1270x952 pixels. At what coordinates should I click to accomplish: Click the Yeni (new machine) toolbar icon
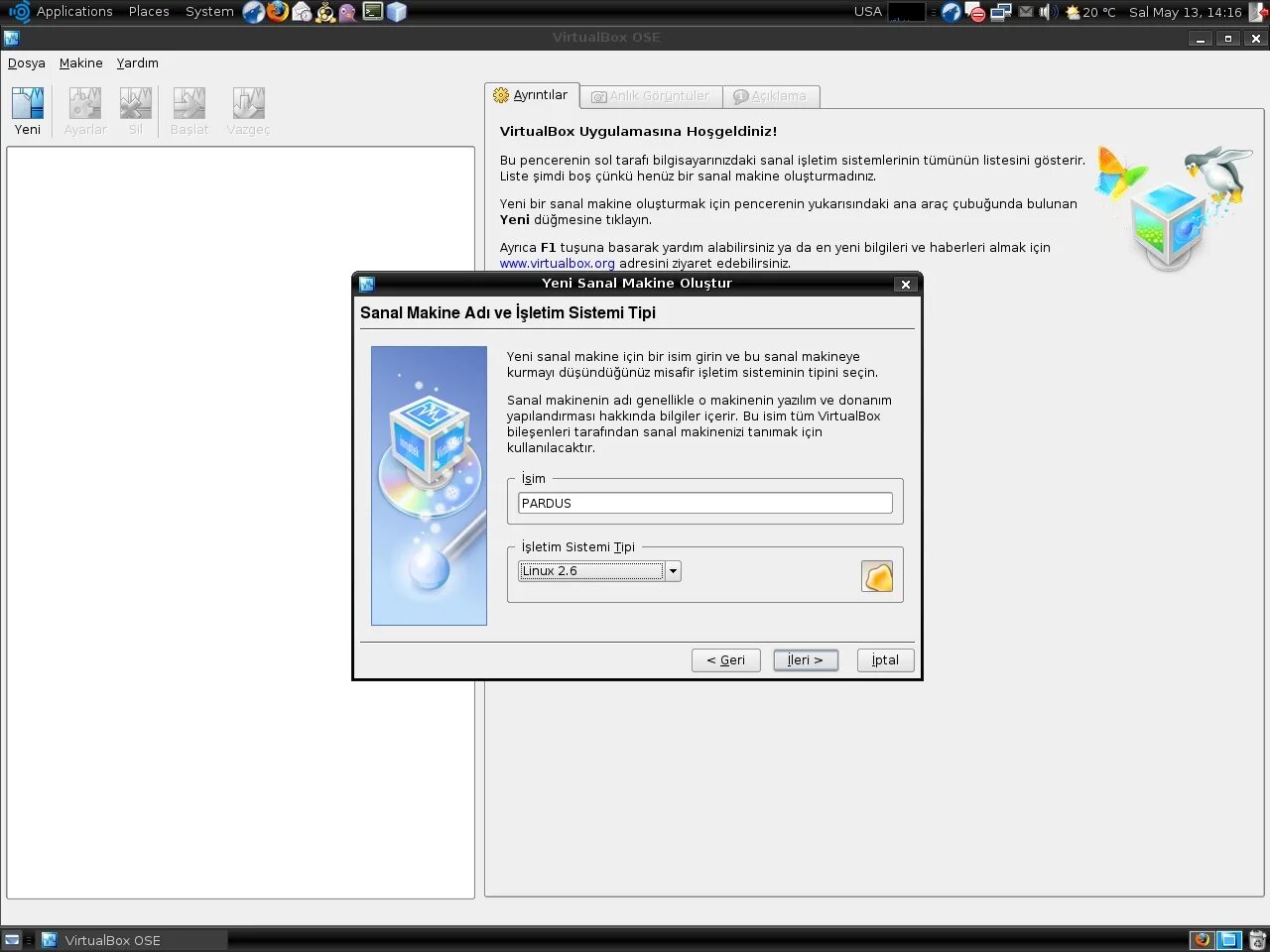[x=28, y=103]
